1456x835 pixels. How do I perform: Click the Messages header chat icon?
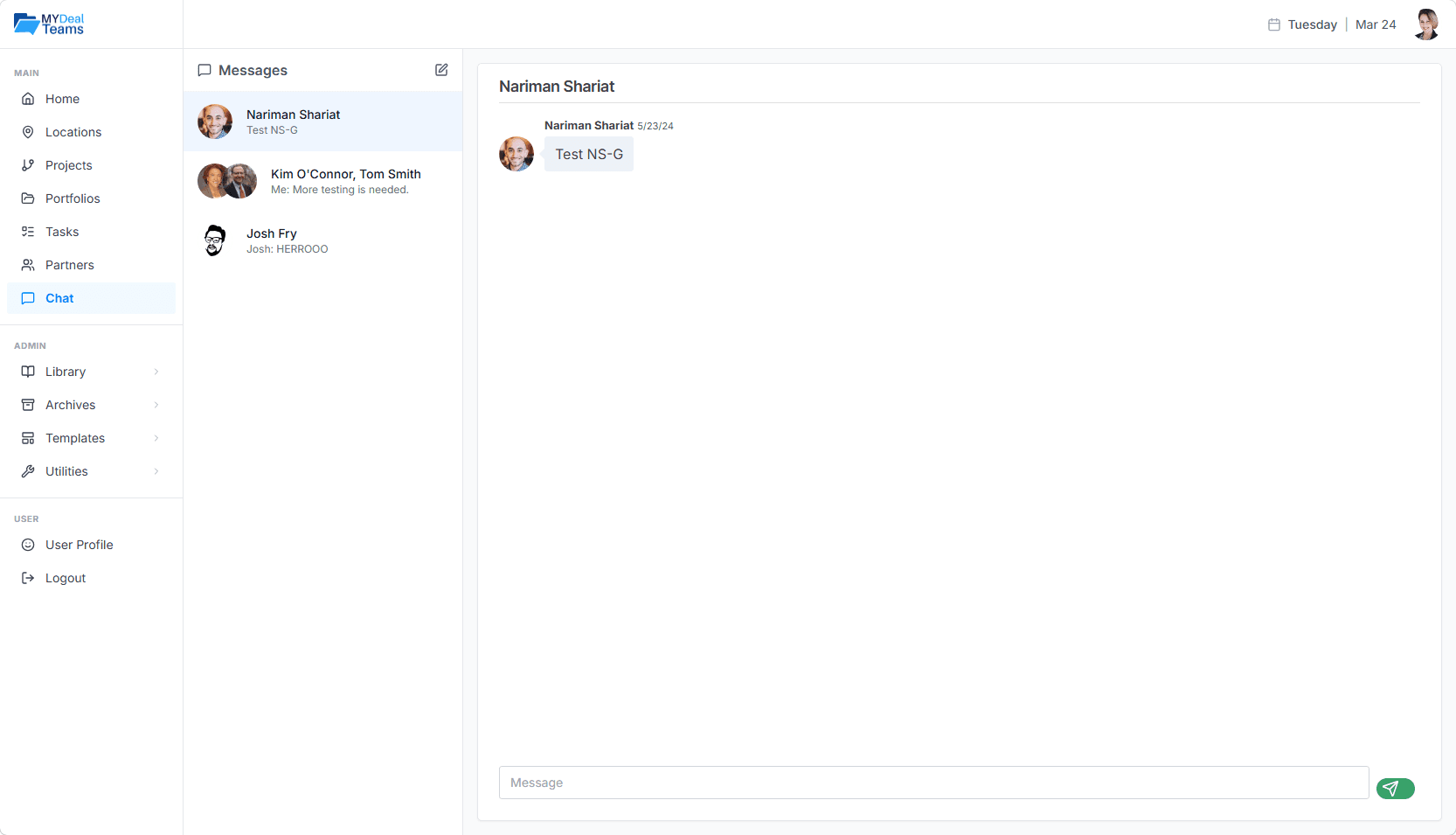[205, 70]
